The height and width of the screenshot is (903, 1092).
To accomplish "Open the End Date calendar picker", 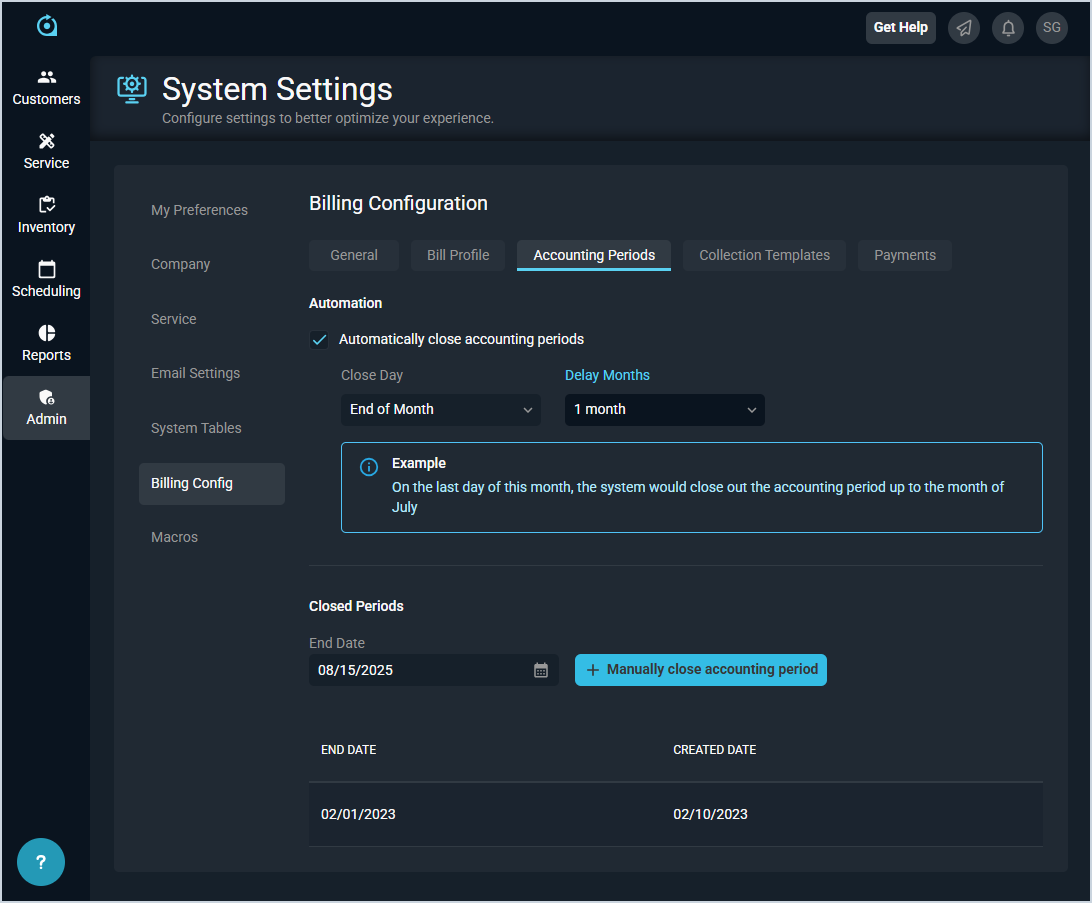I will coord(541,670).
